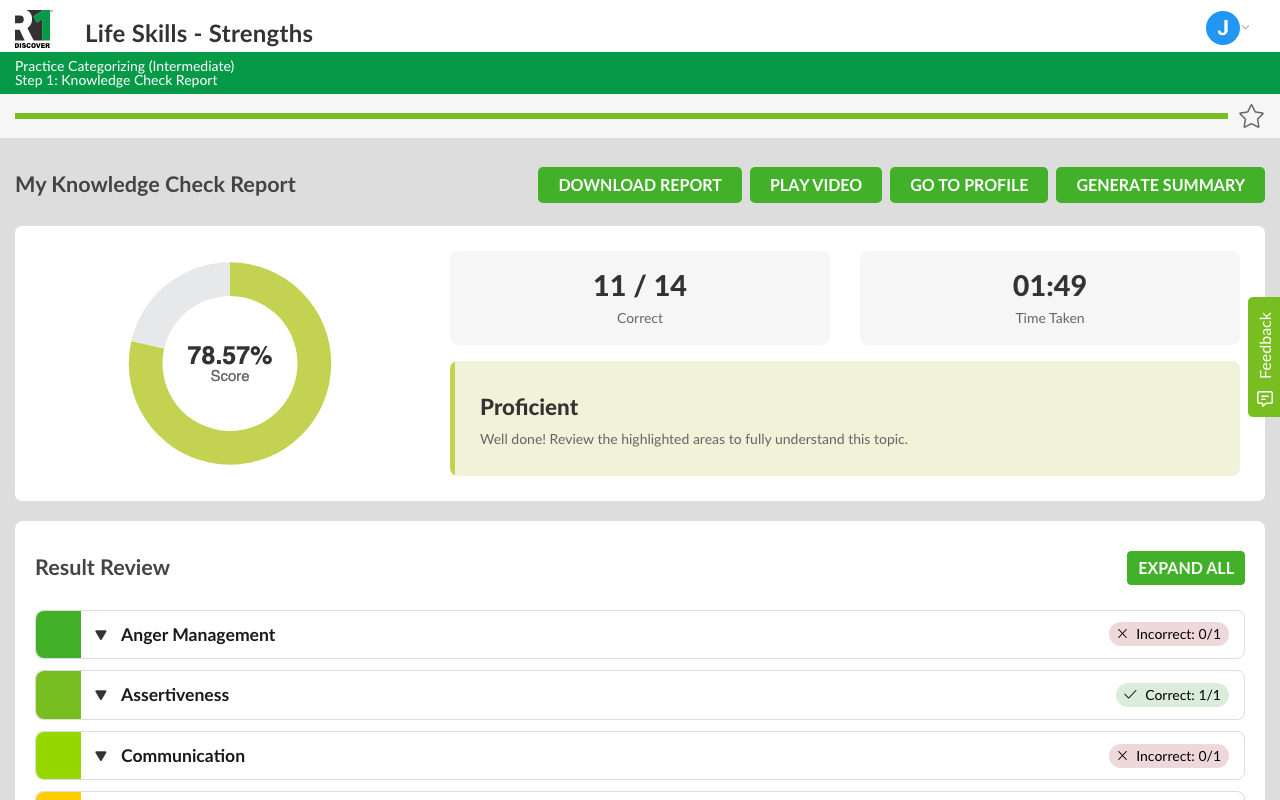Click the green step progress bar
Viewport: 1280px width, 800px height.
621,116
